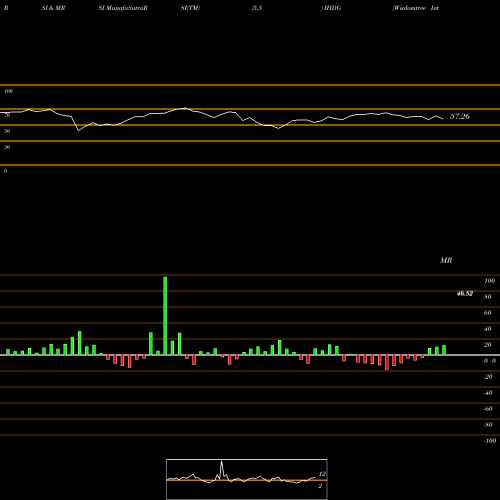Screen dimensions: 500x500
Task: Click the MR axis label 80
Action: click(x=487, y=297)
